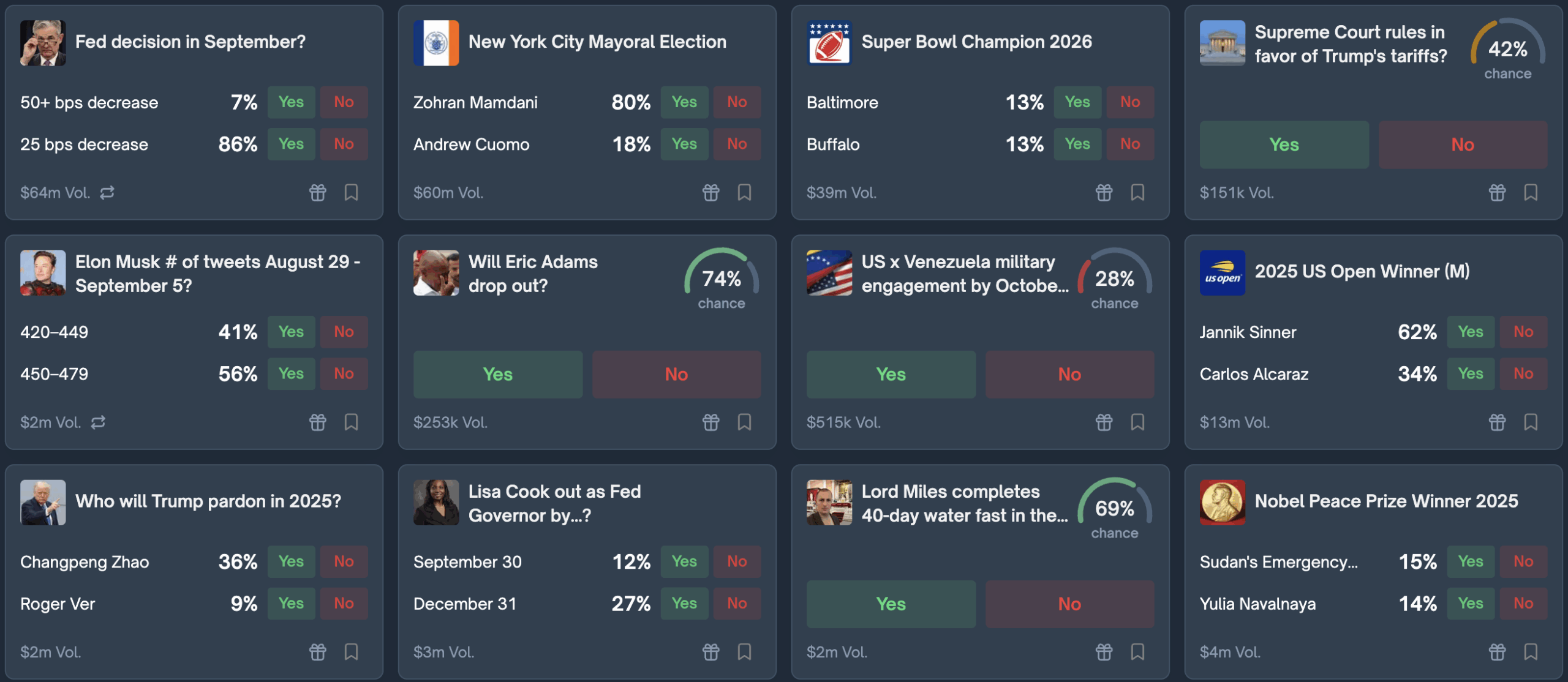Click repeat icon on Elon Musk tweets card
This screenshot has width=1568, height=682.
coord(98,422)
